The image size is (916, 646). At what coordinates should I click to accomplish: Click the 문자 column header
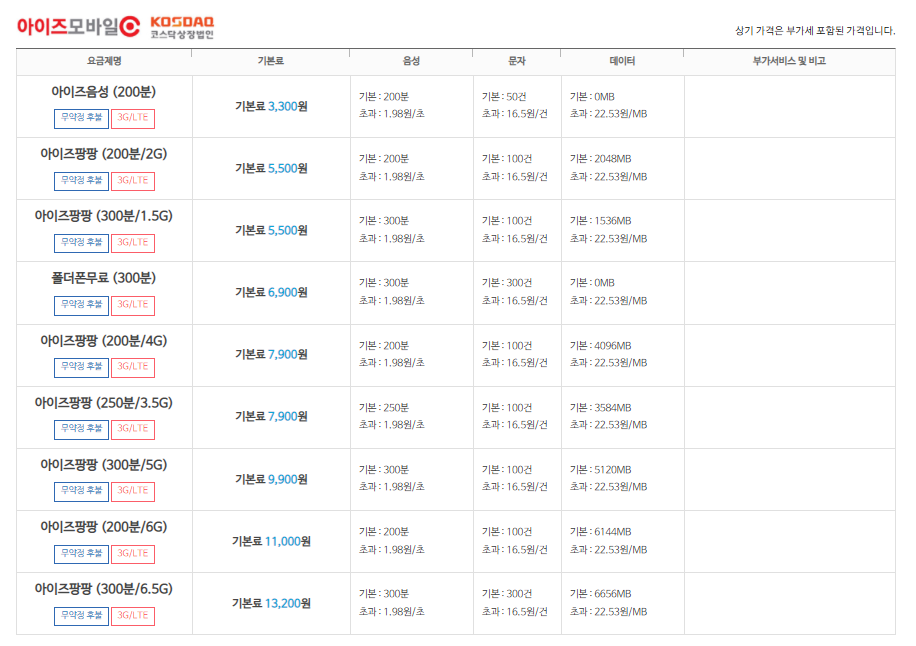[517, 61]
